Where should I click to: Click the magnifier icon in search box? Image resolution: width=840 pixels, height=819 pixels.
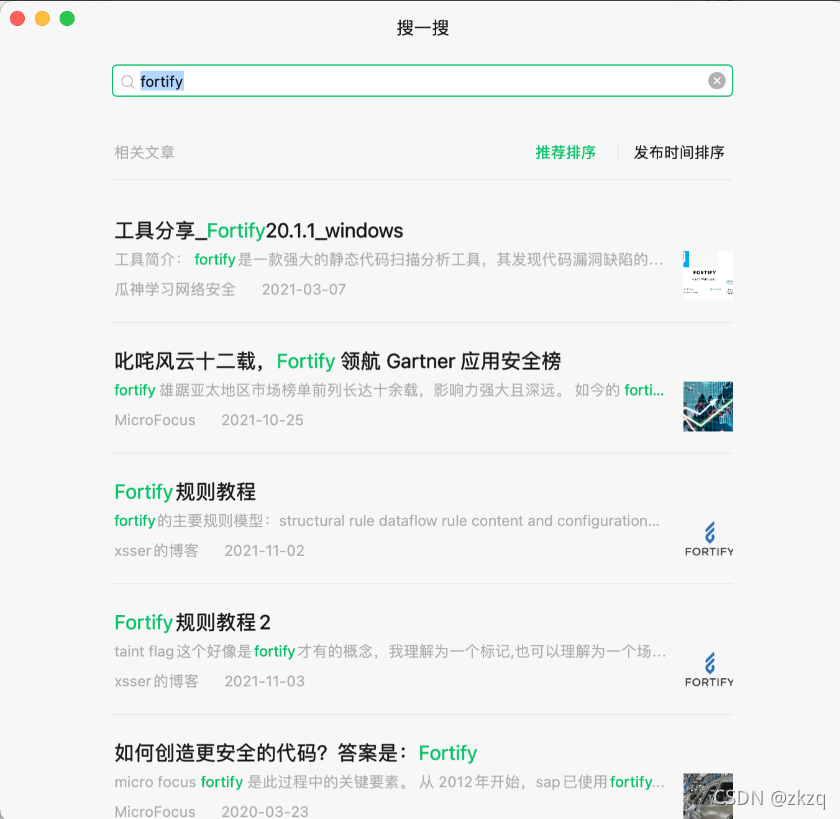128,81
